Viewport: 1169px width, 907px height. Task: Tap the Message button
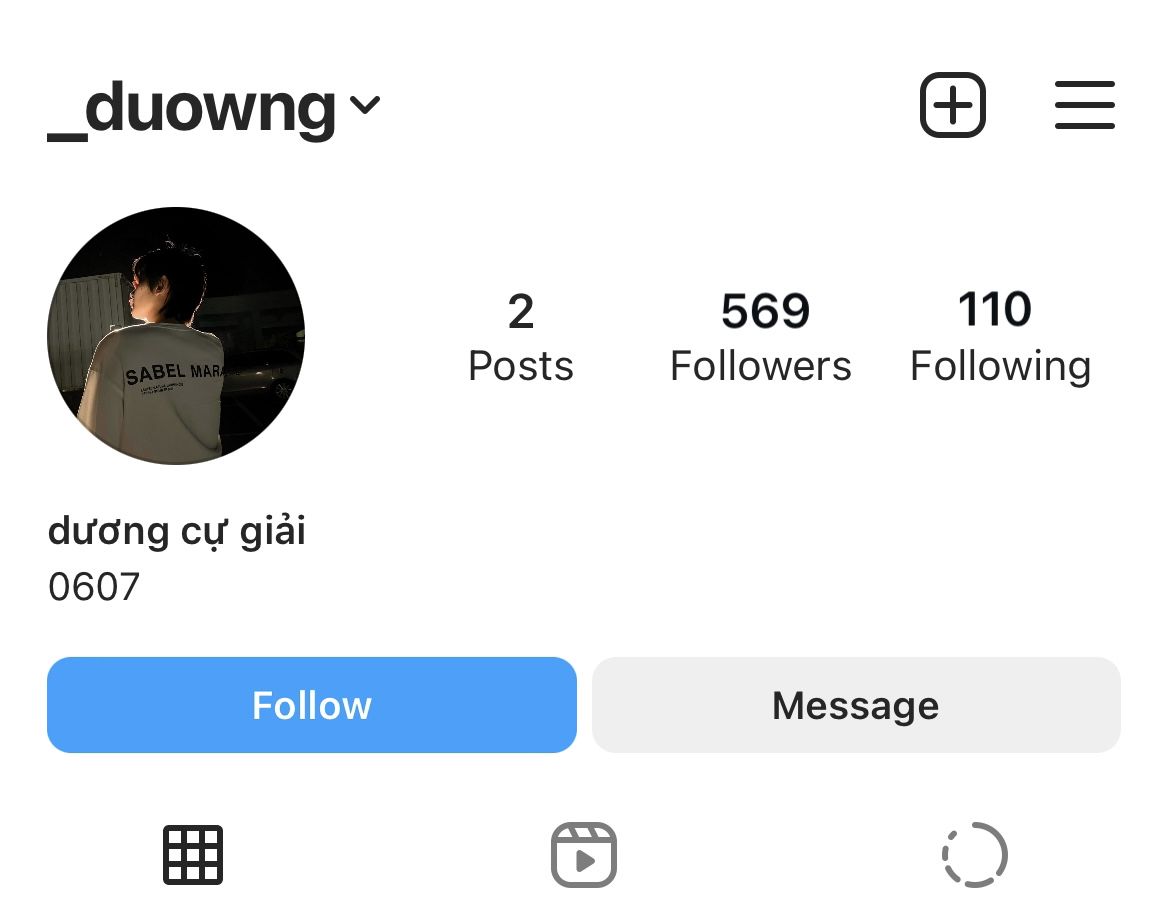pyautogui.click(x=856, y=705)
